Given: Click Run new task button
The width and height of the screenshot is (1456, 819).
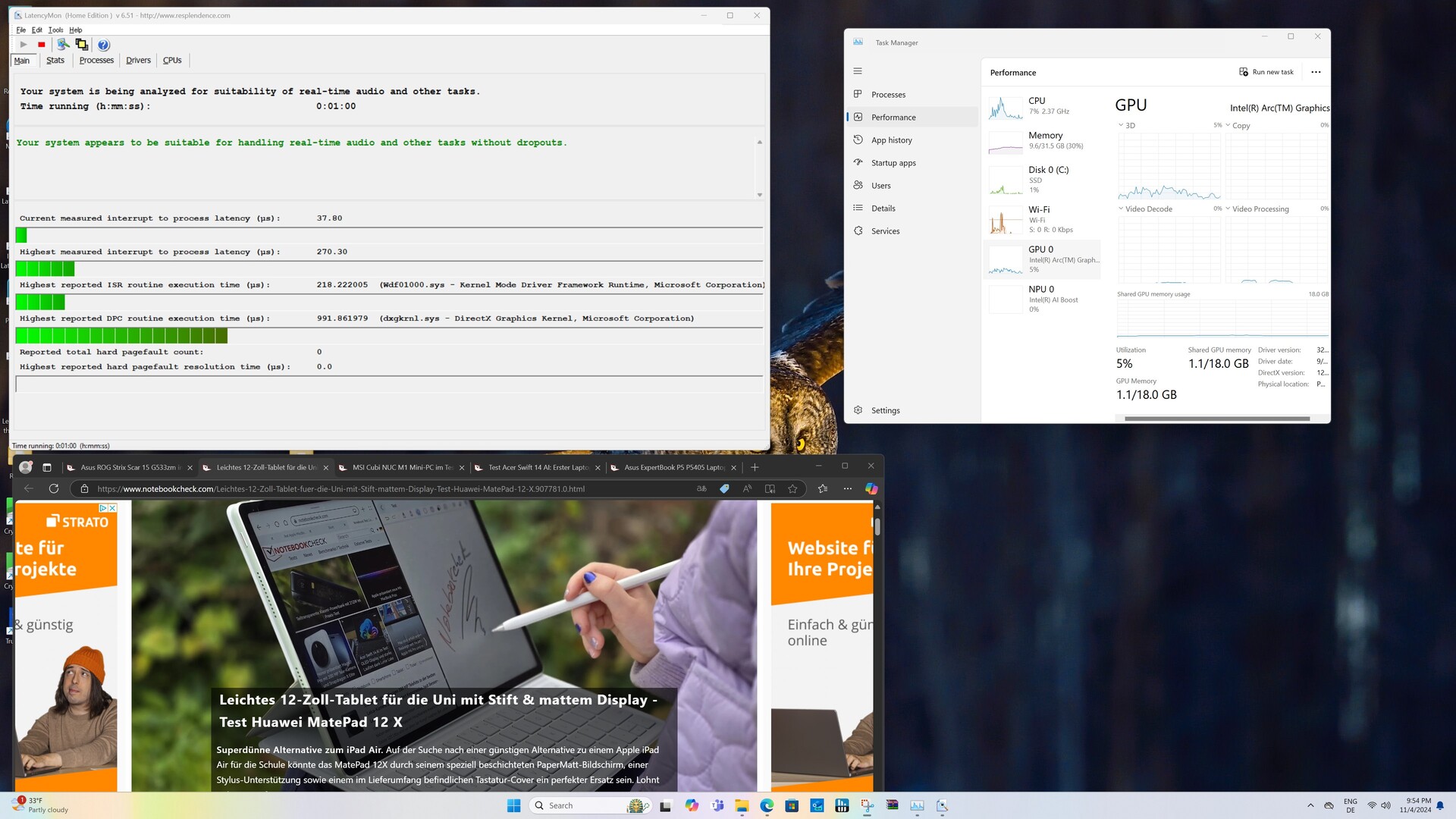Looking at the screenshot, I should pyautogui.click(x=1266, y=72).
